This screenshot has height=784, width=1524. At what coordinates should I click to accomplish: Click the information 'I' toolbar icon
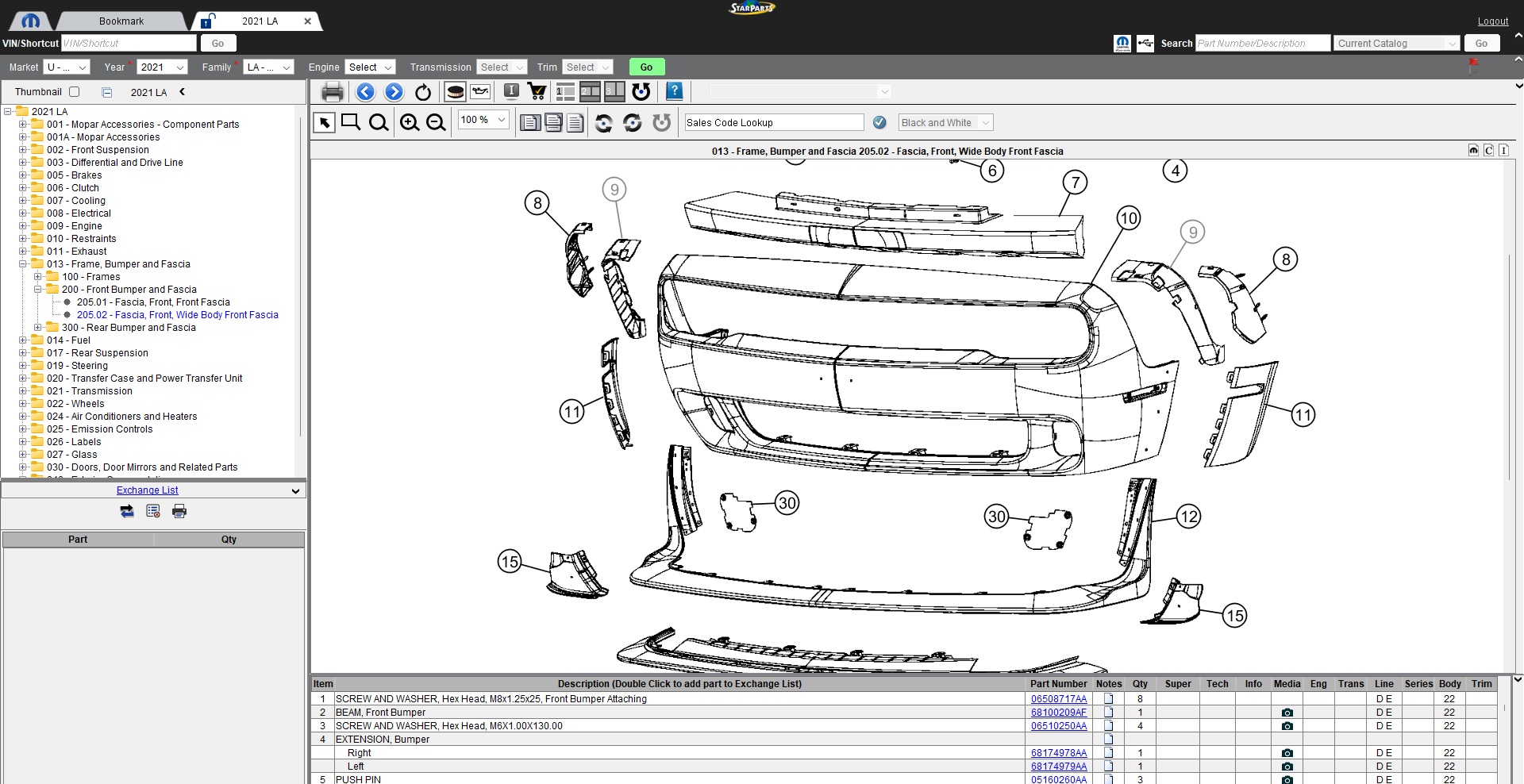[512, 91]
